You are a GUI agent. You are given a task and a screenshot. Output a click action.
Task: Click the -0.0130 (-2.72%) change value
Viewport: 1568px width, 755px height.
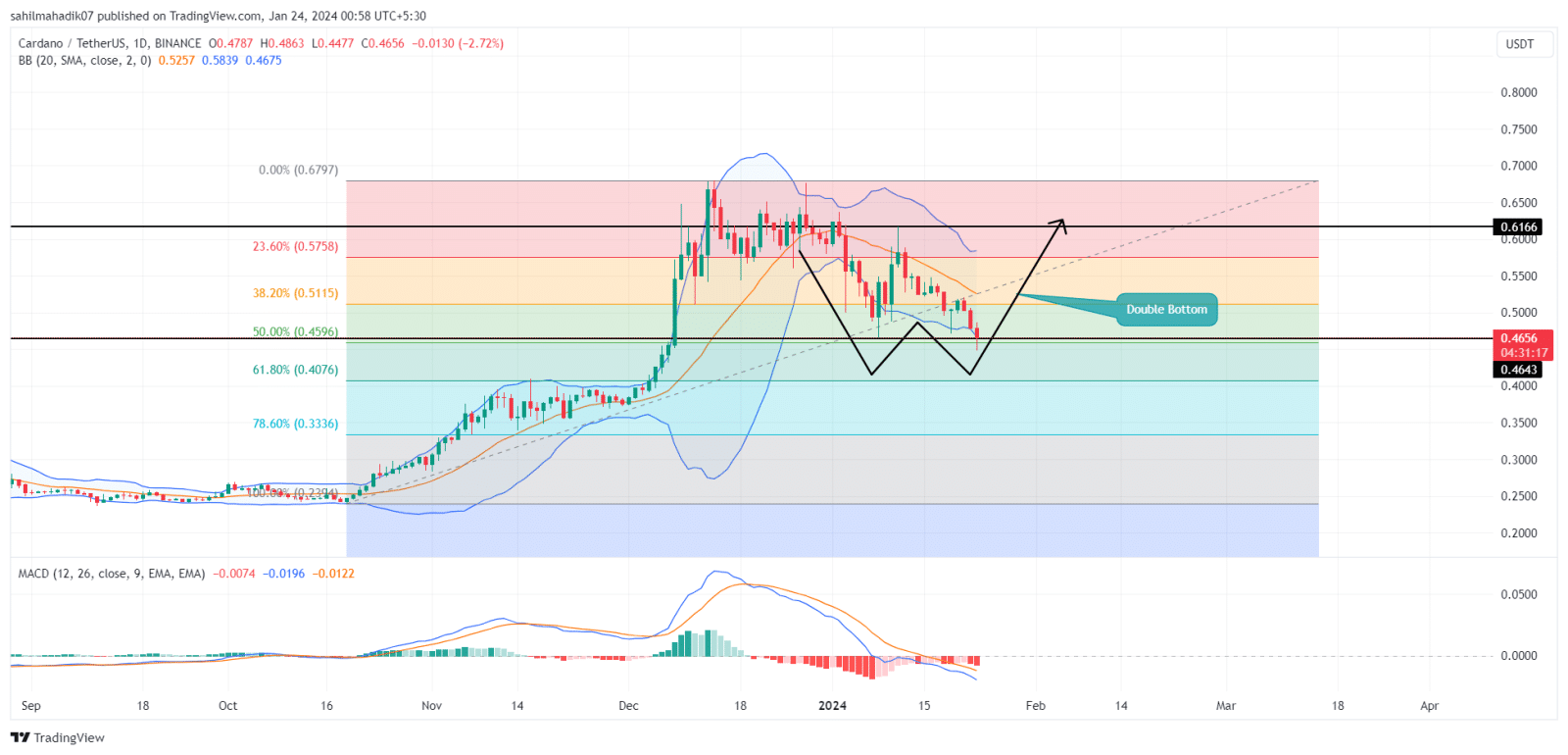[458, 43]
